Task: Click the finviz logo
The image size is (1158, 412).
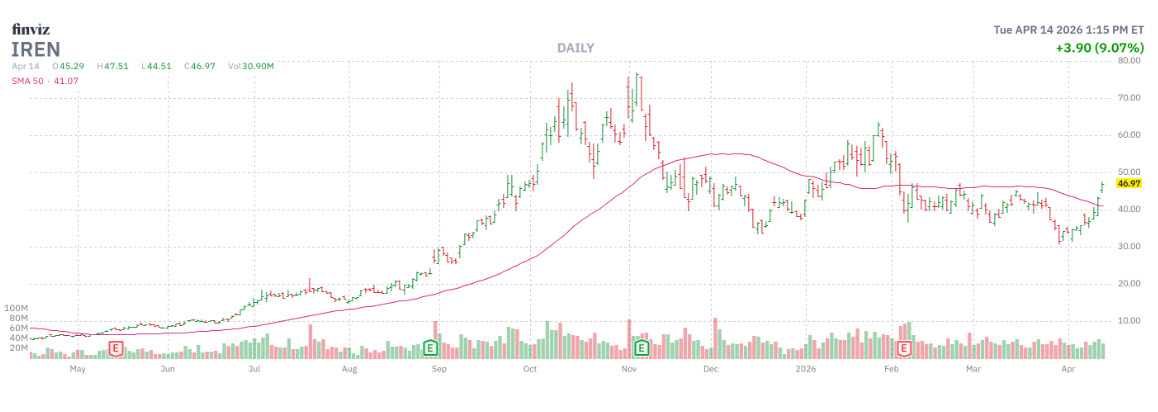Action: pyautogui.click(x=30, y=28)
